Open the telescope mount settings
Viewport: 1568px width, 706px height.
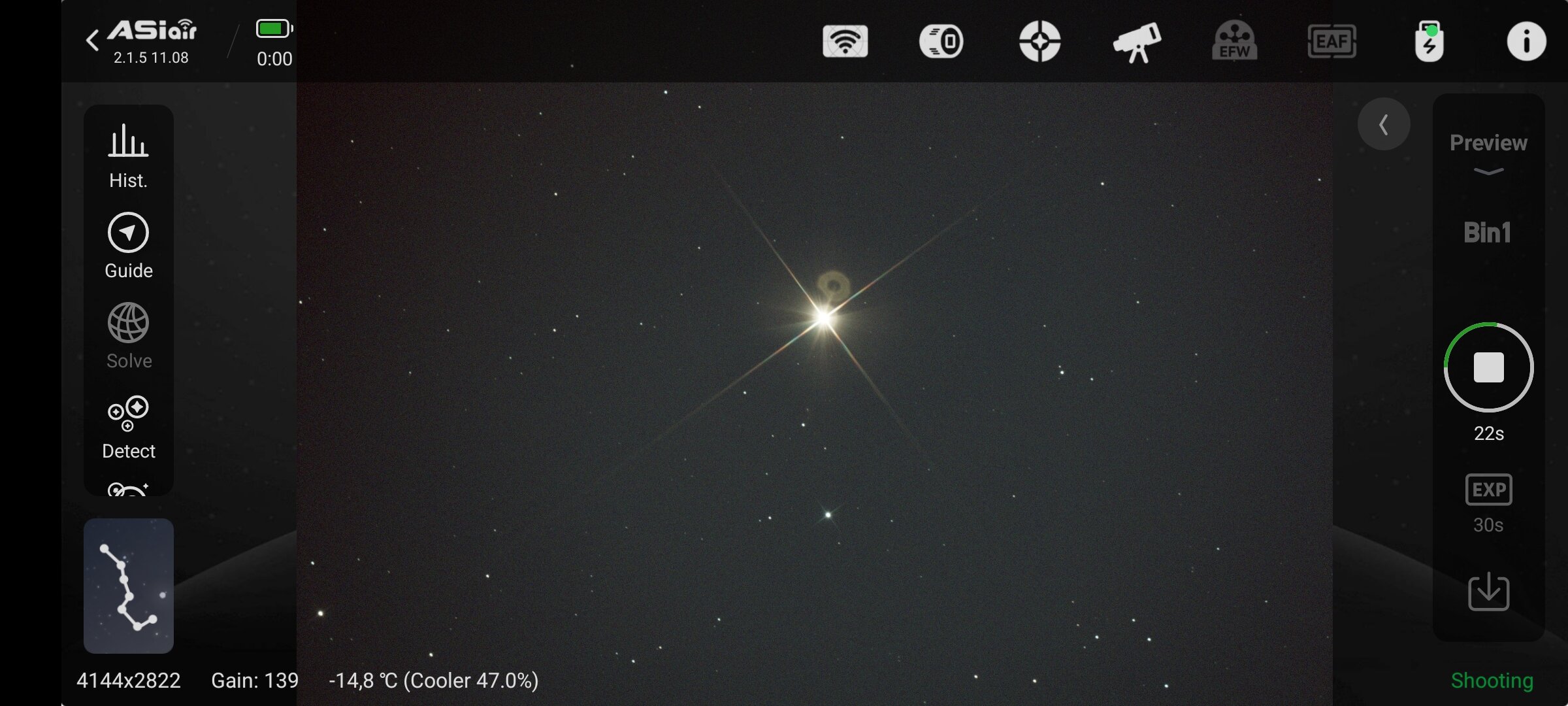pyautogui.click(x=1137, y=41)
